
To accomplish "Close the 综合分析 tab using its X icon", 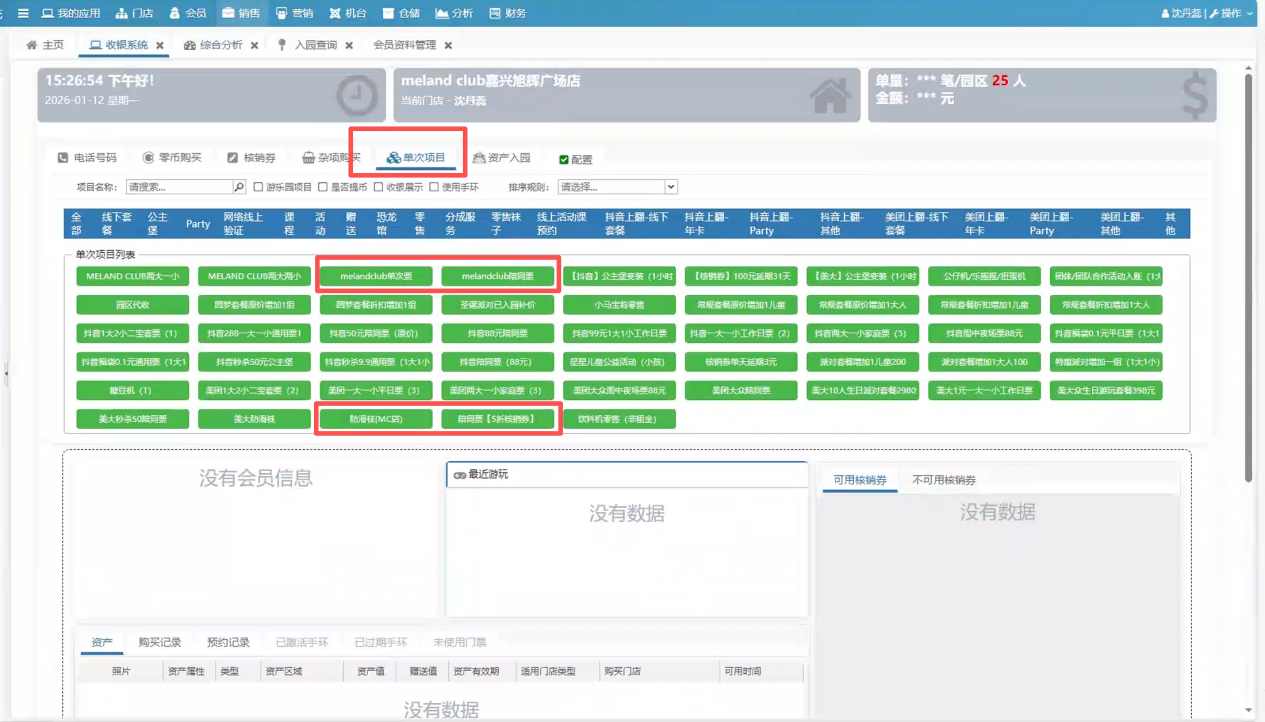I will 255,46.
